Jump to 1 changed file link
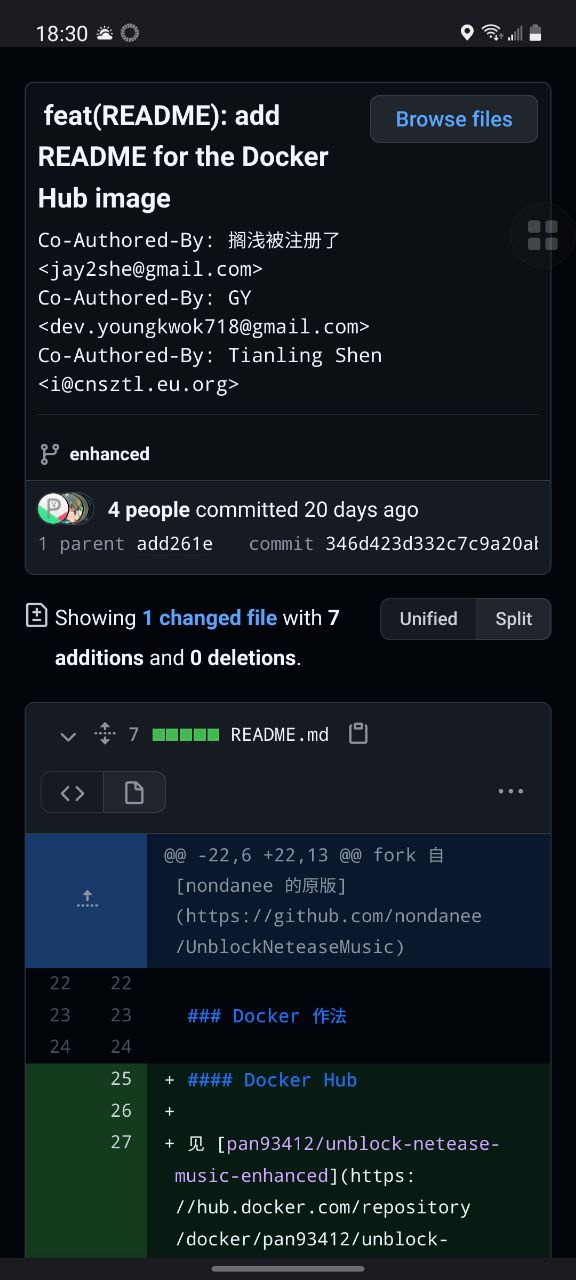 coord(209,618)
